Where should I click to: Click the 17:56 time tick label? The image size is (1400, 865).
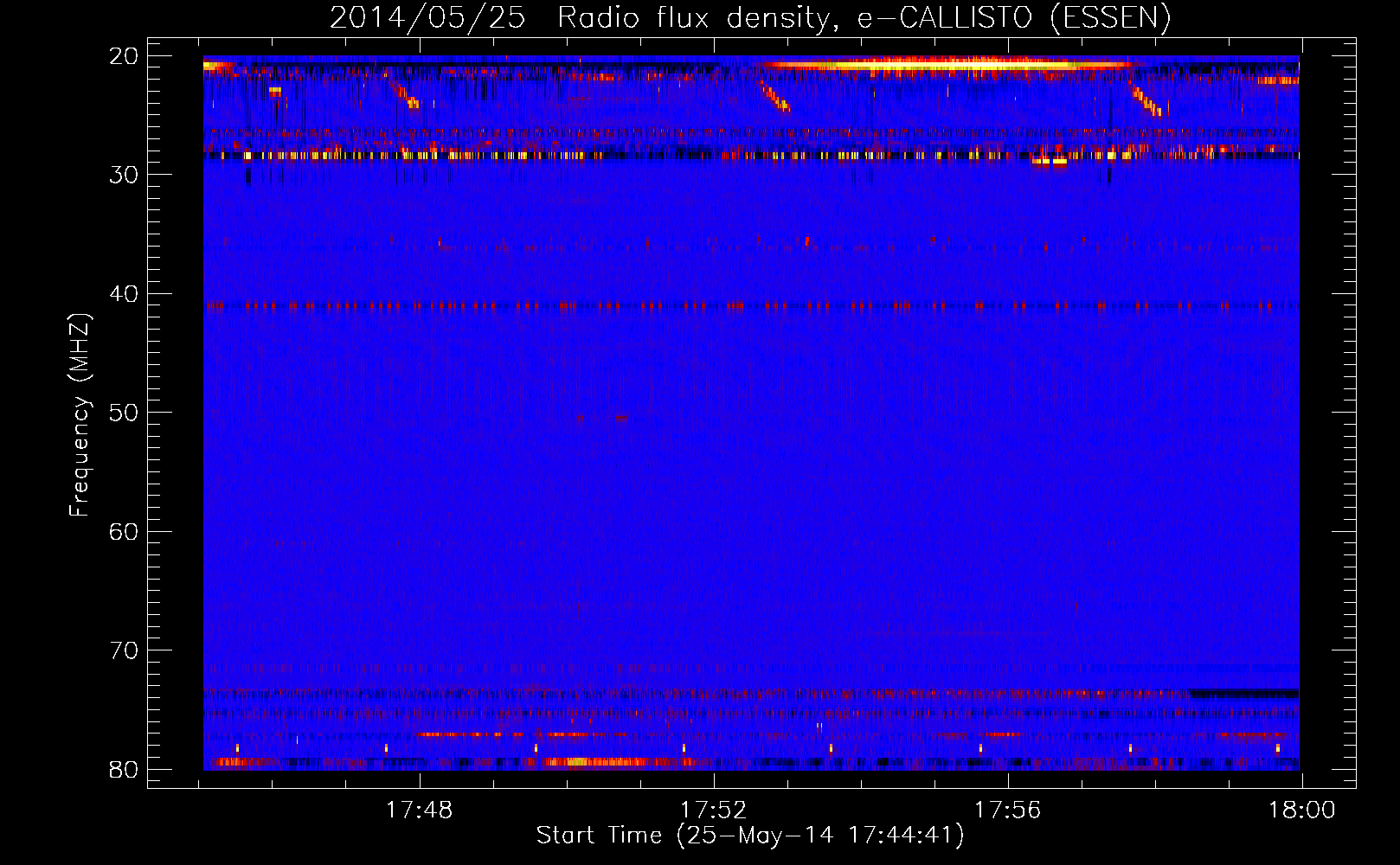[1008, 811]
